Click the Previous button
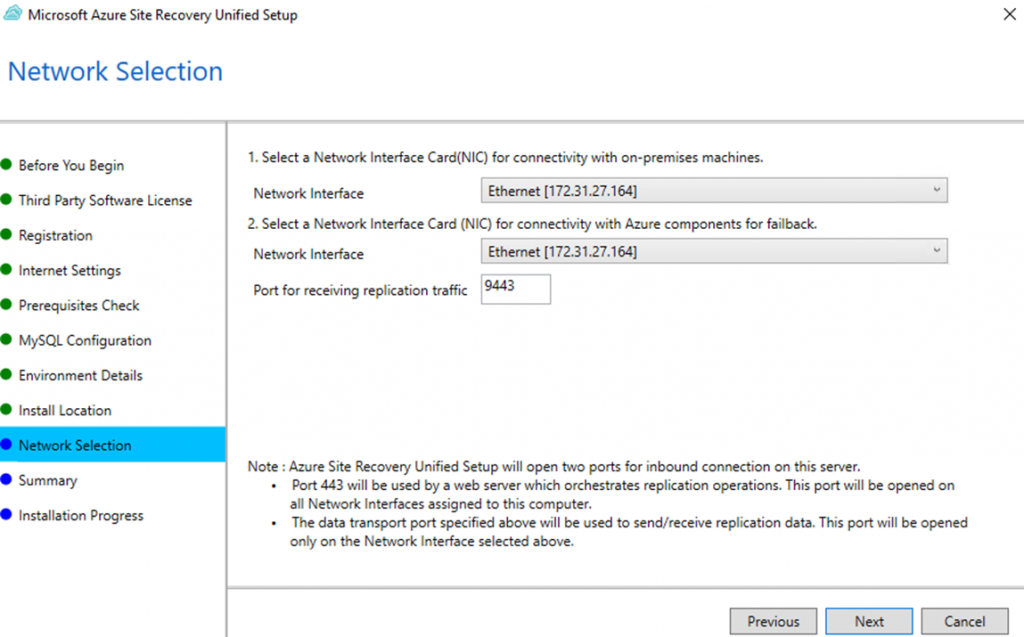 773,621
